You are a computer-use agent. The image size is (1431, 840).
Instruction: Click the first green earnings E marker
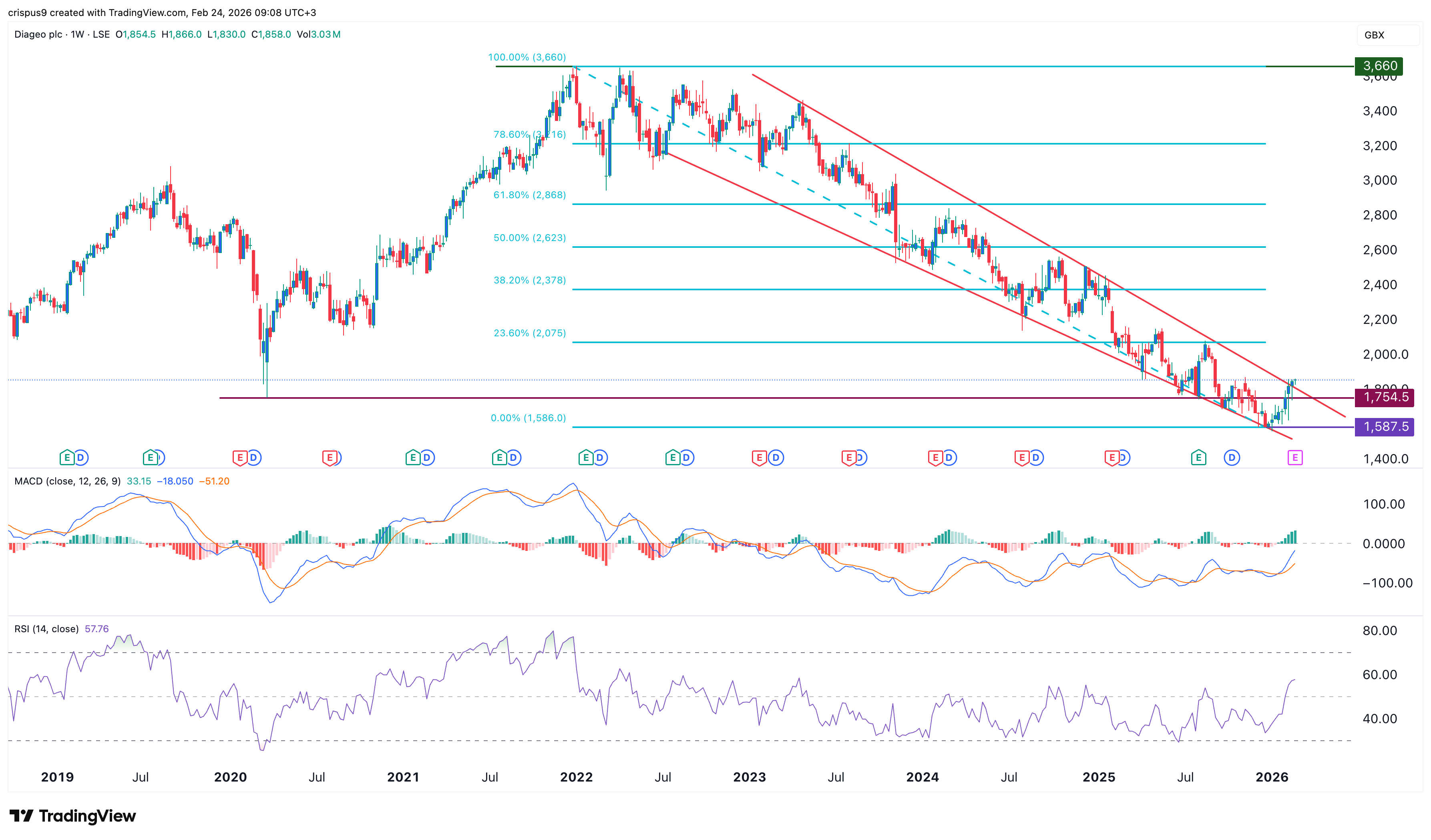[67, 457]
